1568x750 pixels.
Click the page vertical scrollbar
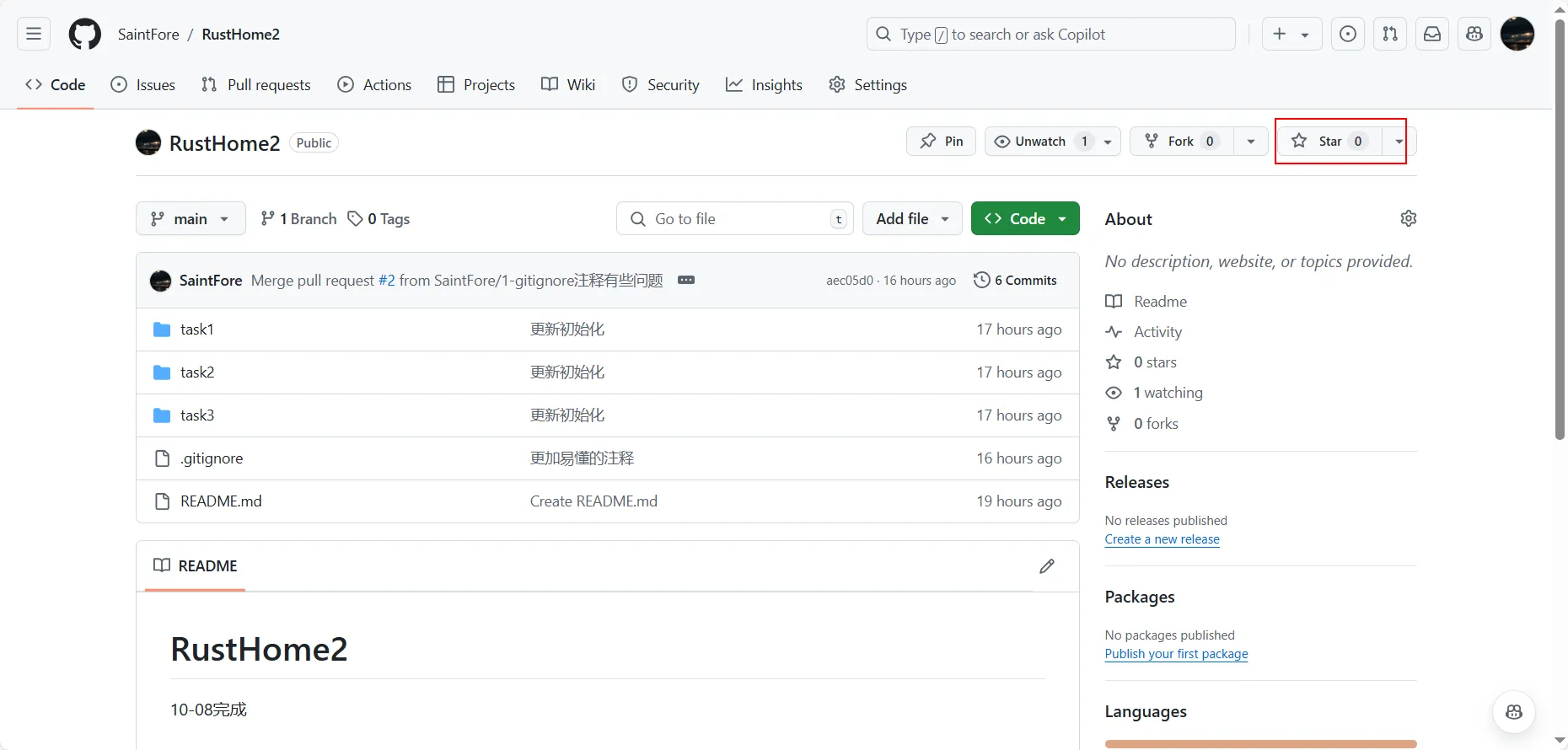(1560, 228)
